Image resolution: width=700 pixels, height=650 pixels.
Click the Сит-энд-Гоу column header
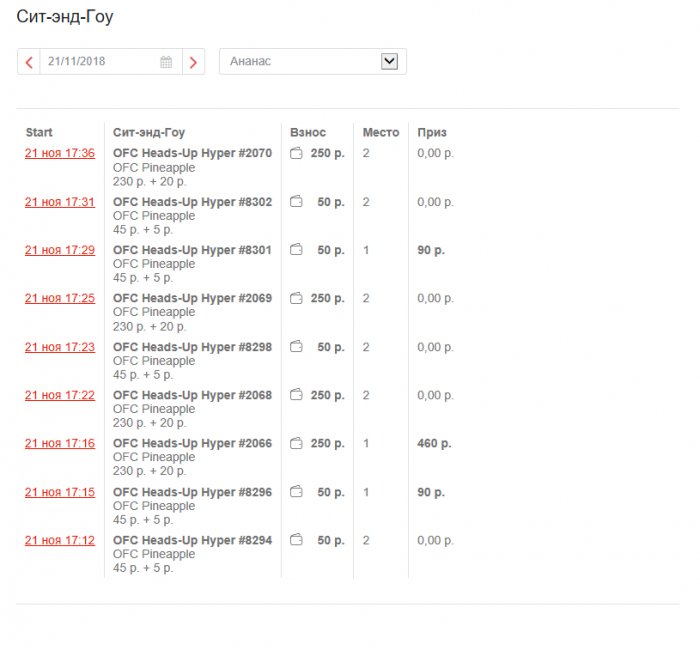click(149, 133)
